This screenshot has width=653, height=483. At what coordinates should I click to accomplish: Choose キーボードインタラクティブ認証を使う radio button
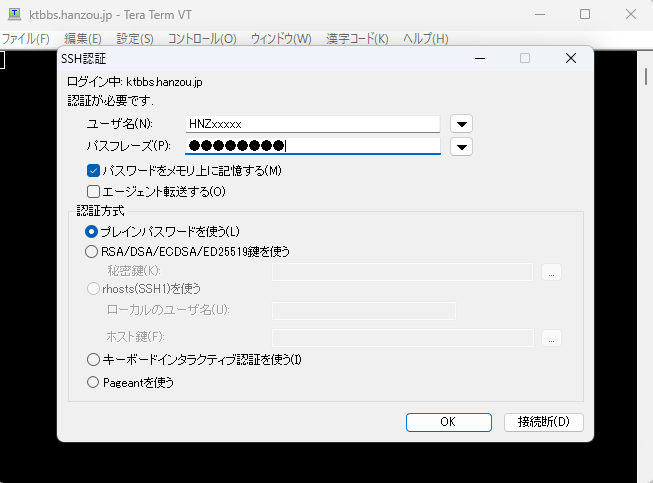coord(93,359)
